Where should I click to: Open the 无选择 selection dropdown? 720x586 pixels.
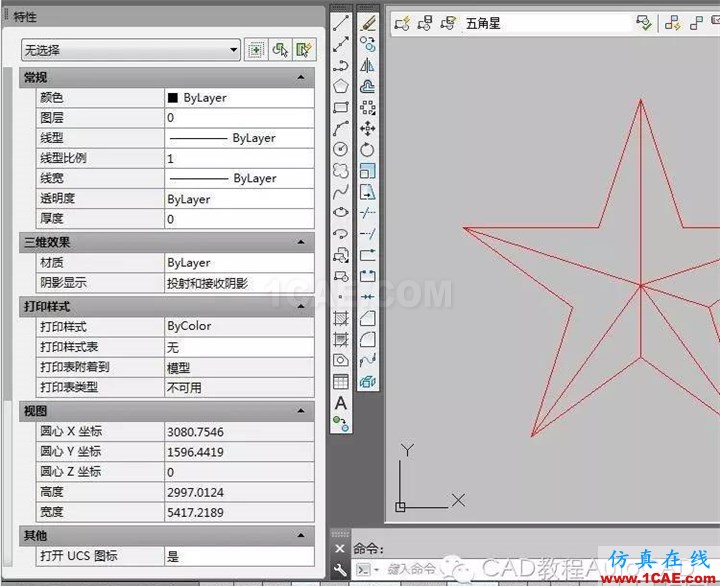click(x=131, y=50)
